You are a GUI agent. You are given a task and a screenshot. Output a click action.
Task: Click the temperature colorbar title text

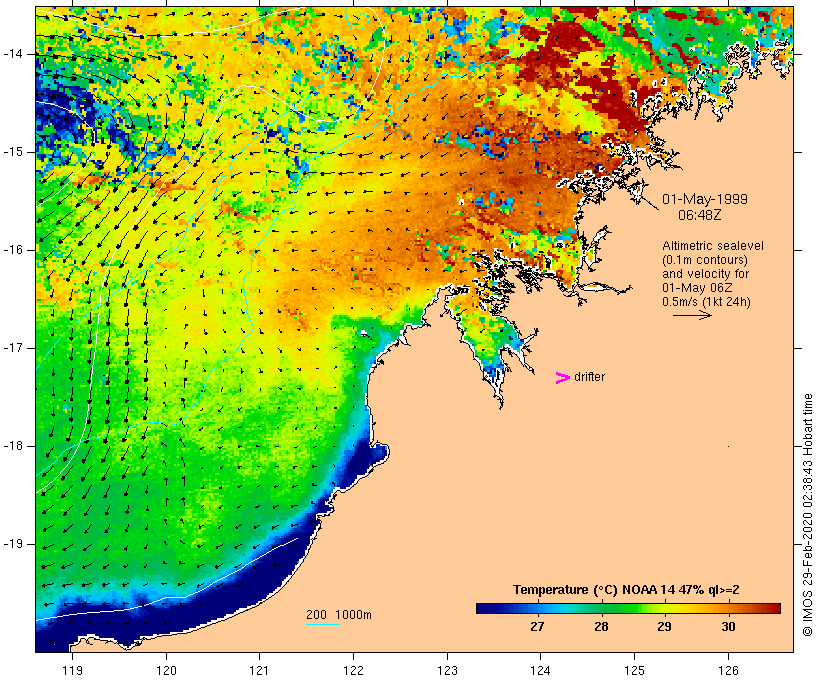tap(626, 590)
